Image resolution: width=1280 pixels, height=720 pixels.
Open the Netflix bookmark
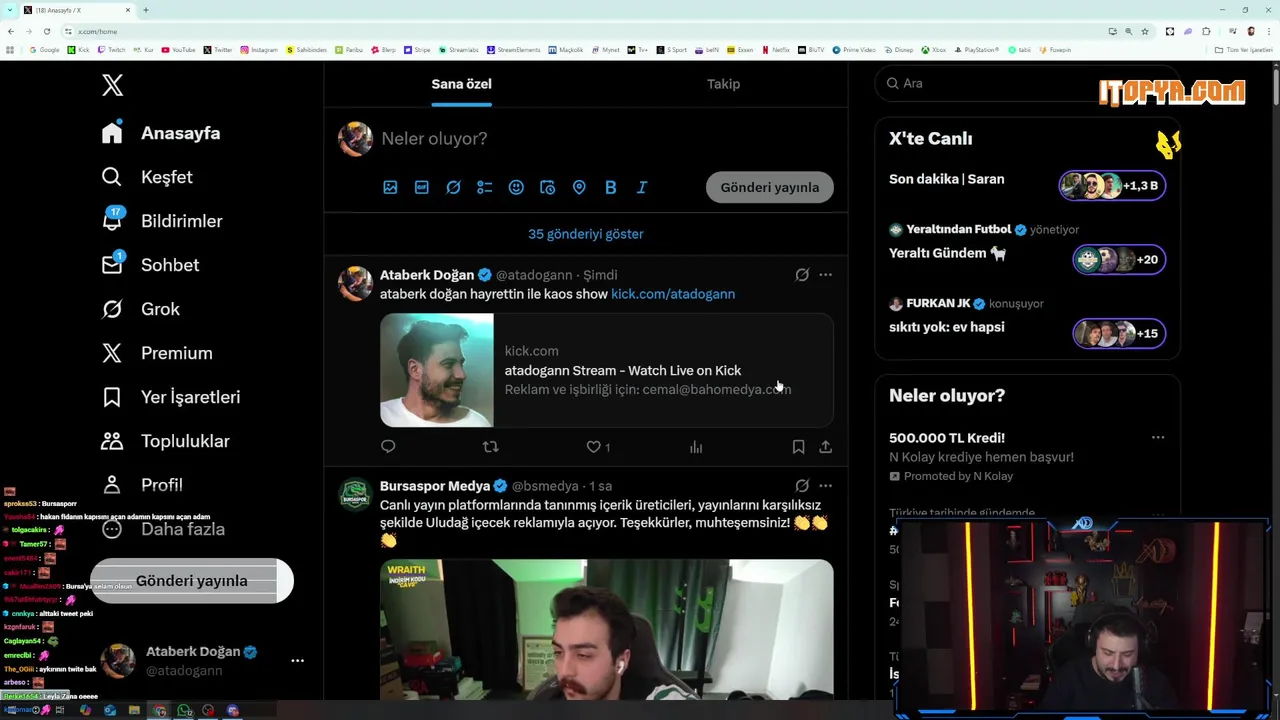[775, 50]
